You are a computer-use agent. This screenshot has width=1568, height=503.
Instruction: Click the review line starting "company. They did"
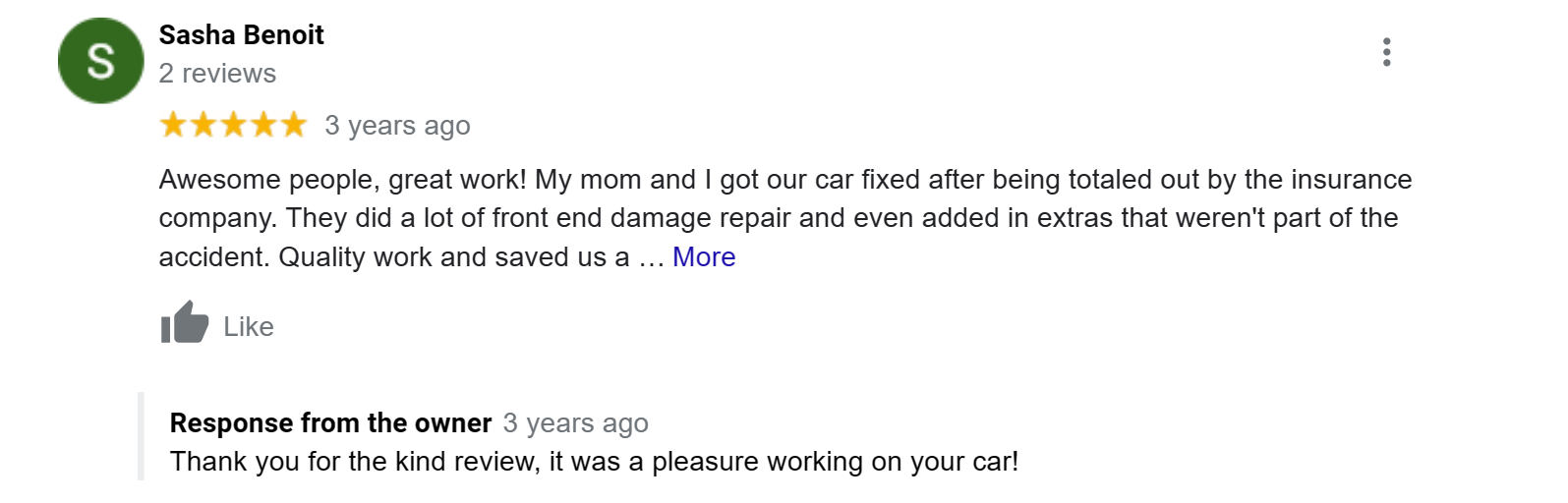(x=778, y=218)
